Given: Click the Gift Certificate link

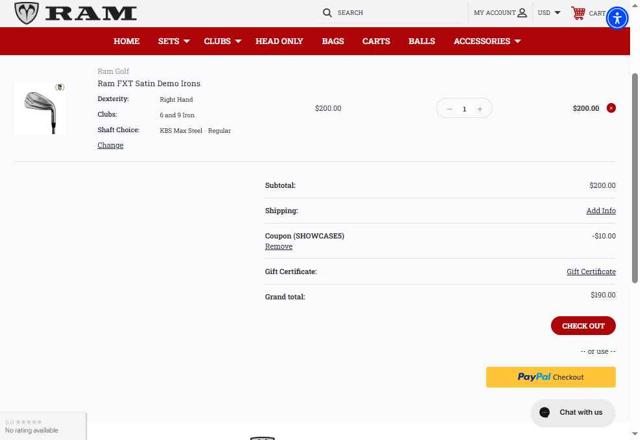Looking at the screenshot, I should pos(591,271).
